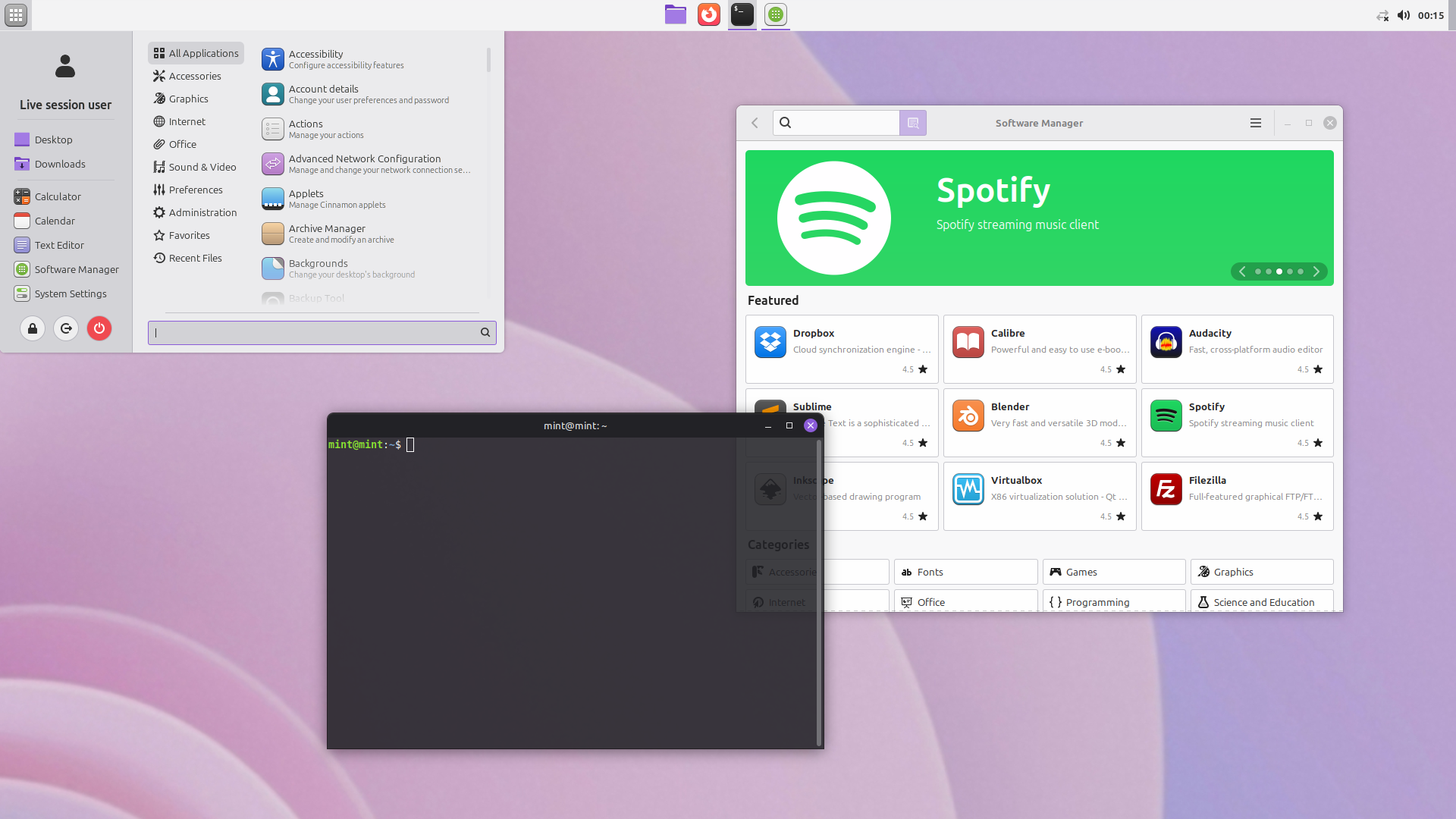
Task: Open the Programming category button
Action: (x=1113, y=602)
